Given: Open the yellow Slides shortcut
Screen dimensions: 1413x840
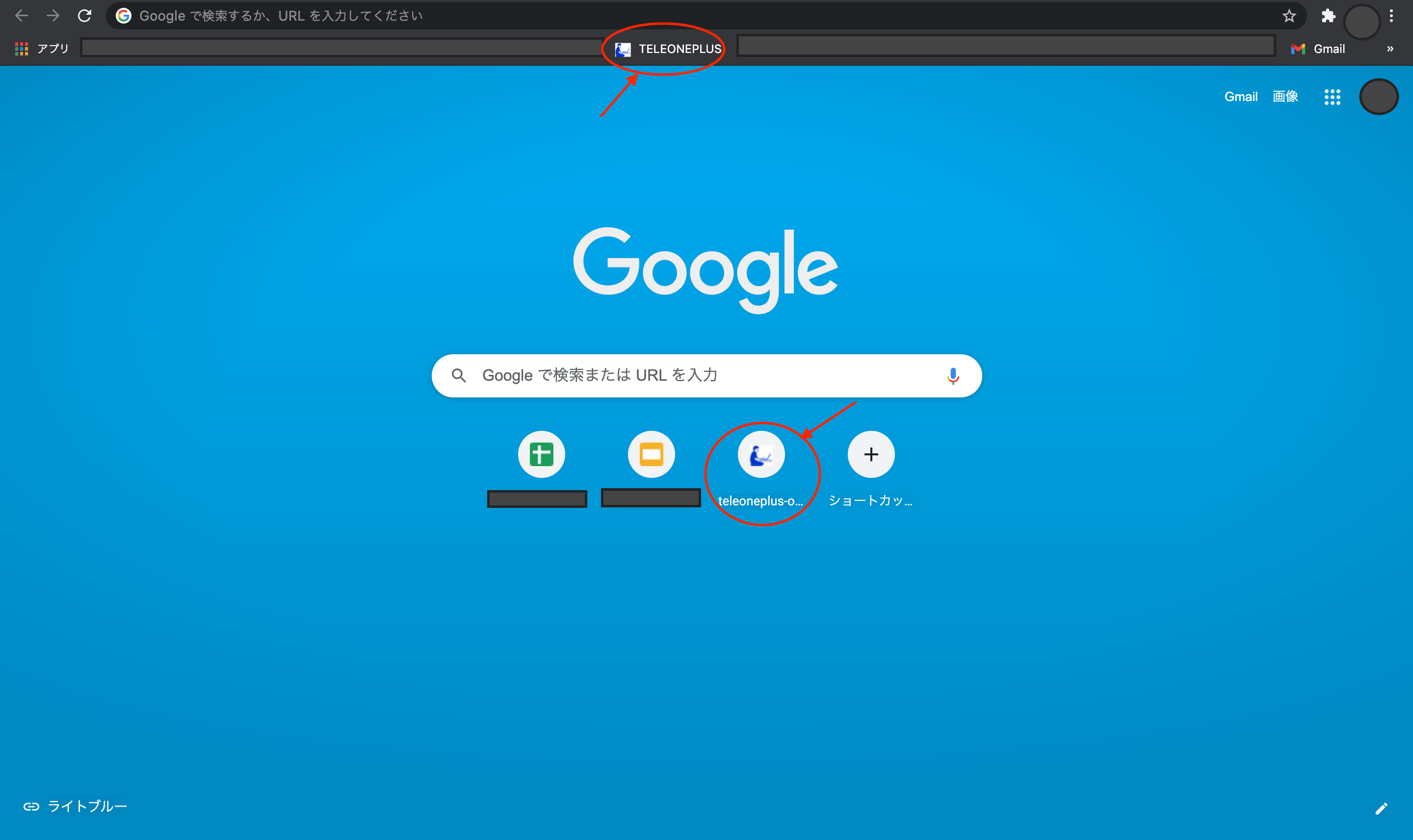Looking at the screenshot, I should click(x=652, y=454).
